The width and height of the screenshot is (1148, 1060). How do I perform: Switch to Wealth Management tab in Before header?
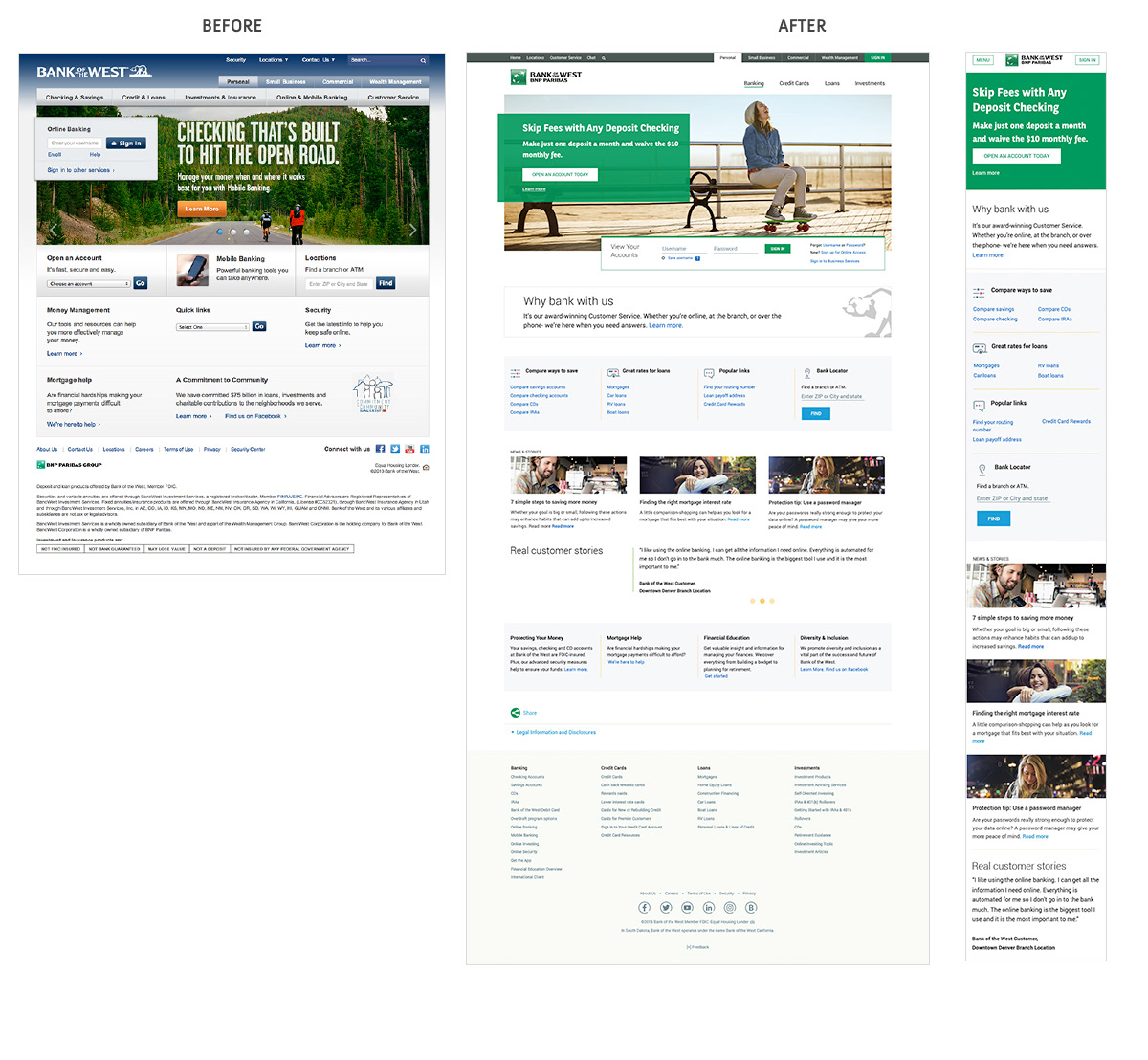pyautogui.click(x=395, y=81)
